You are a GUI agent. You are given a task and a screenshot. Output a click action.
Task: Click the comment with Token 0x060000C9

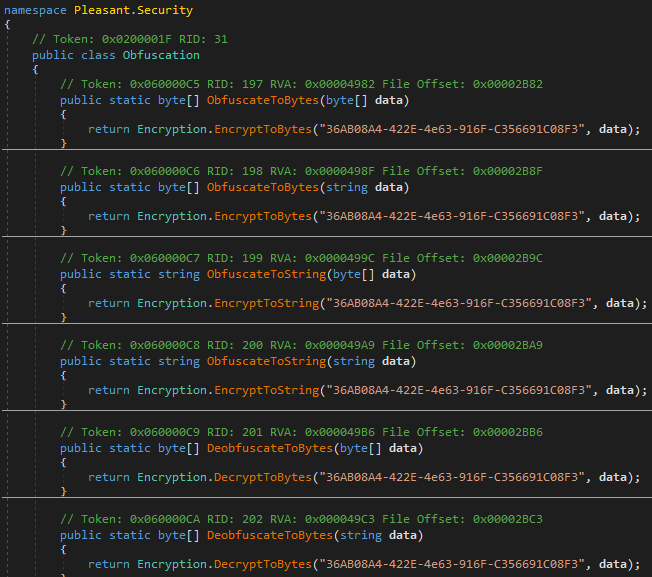(301, 432)
